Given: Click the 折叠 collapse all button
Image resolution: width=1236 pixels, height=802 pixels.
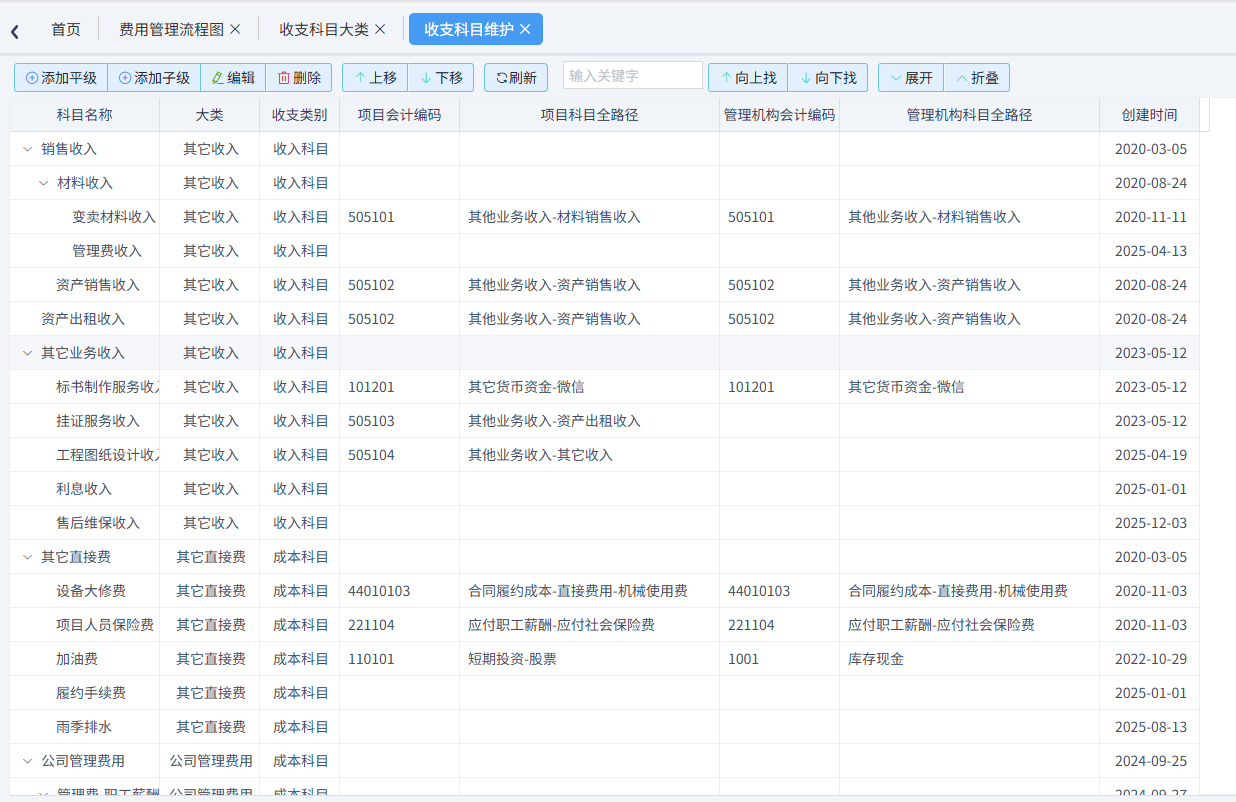Looking at the screenshot, I should pos(977,77).
